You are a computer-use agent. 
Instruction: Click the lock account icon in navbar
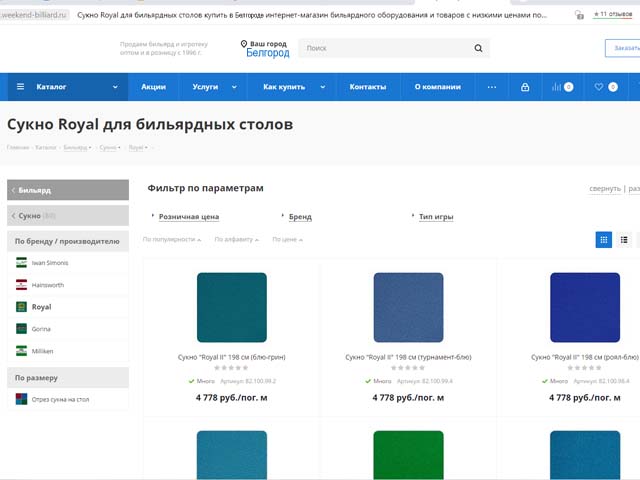pos(525,87)
